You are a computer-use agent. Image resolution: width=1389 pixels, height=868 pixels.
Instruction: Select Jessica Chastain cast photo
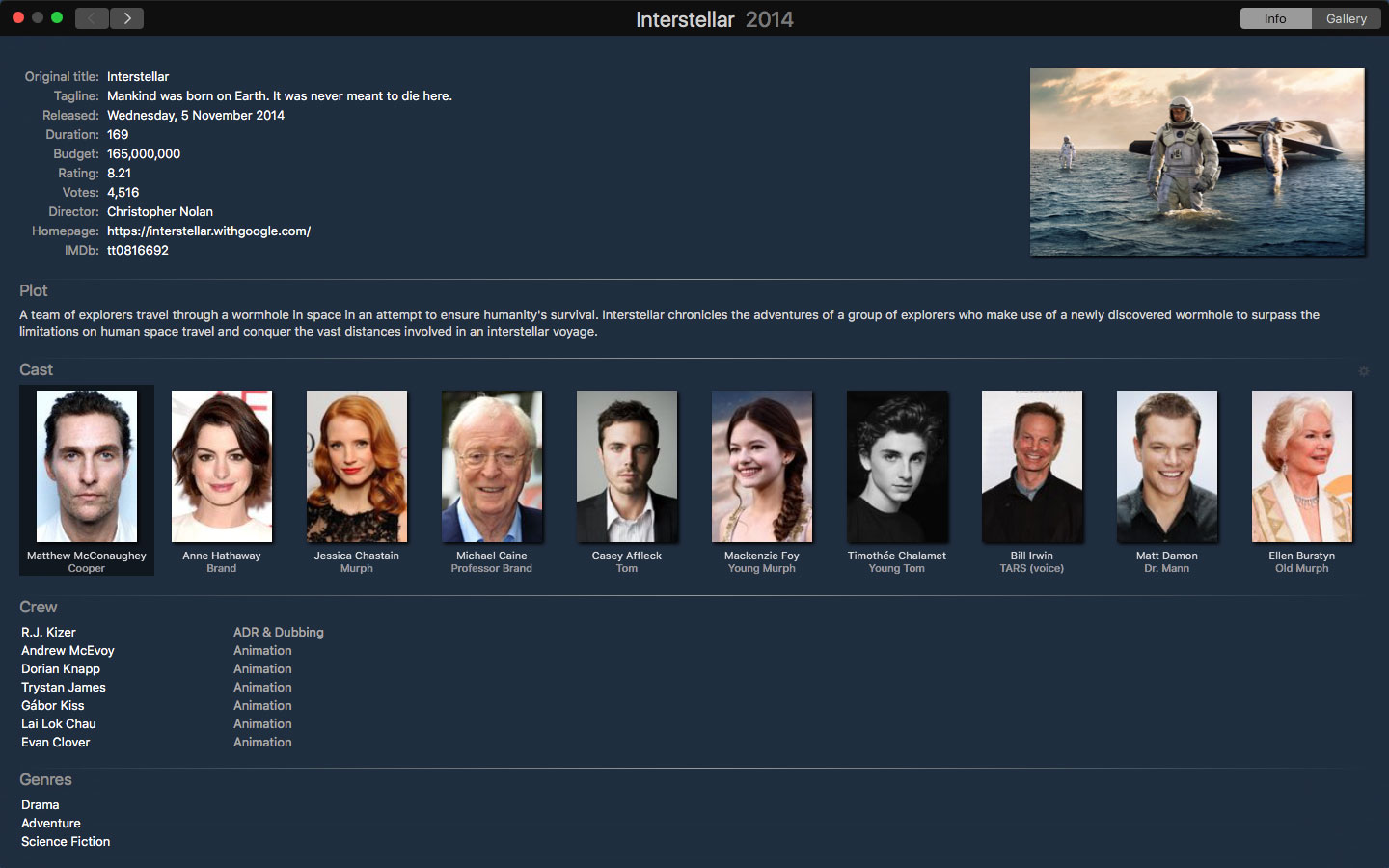coord(357,466)
